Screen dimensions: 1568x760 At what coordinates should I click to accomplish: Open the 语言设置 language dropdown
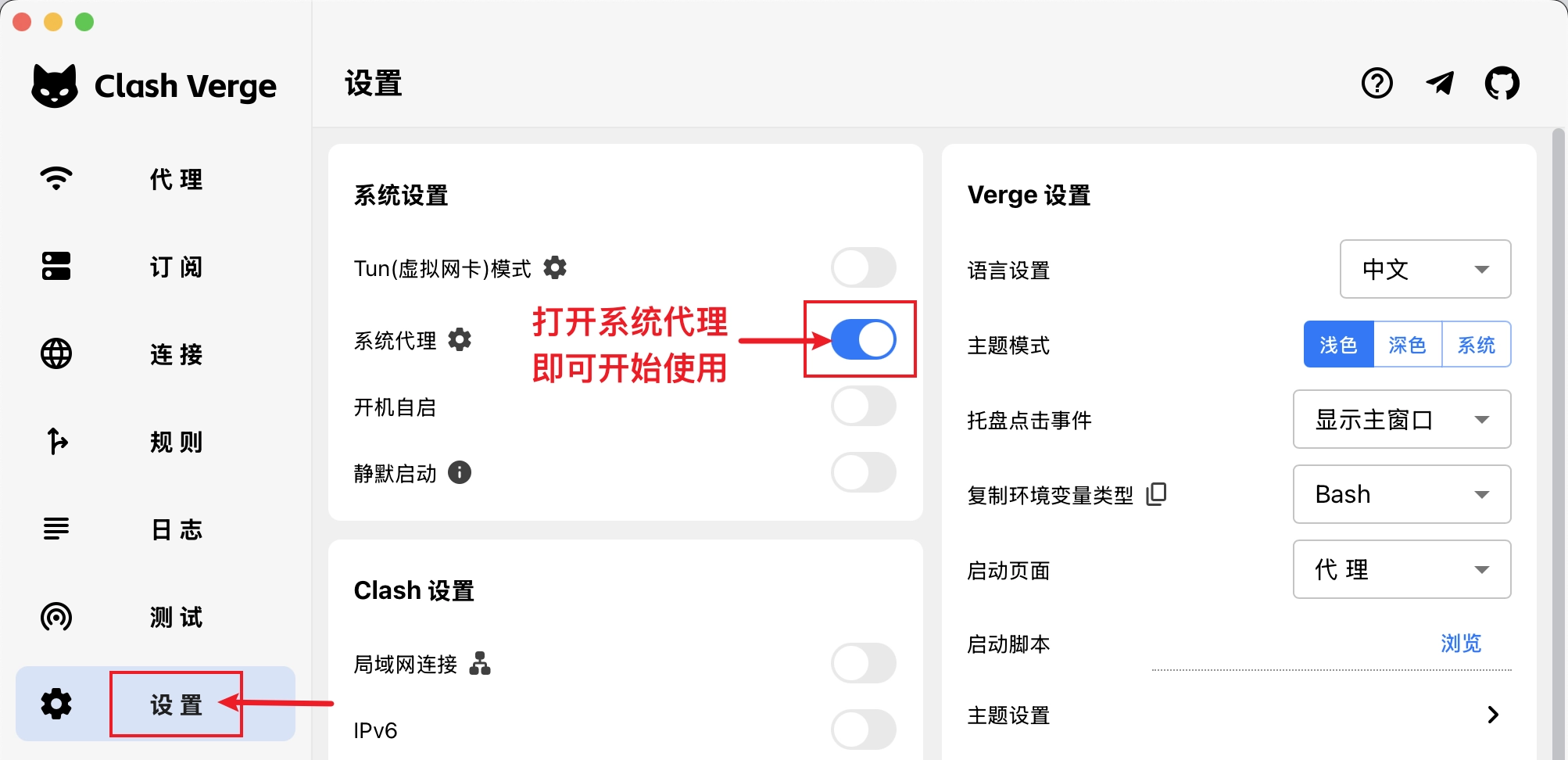pyautogui.click(x=1425, y=269)
